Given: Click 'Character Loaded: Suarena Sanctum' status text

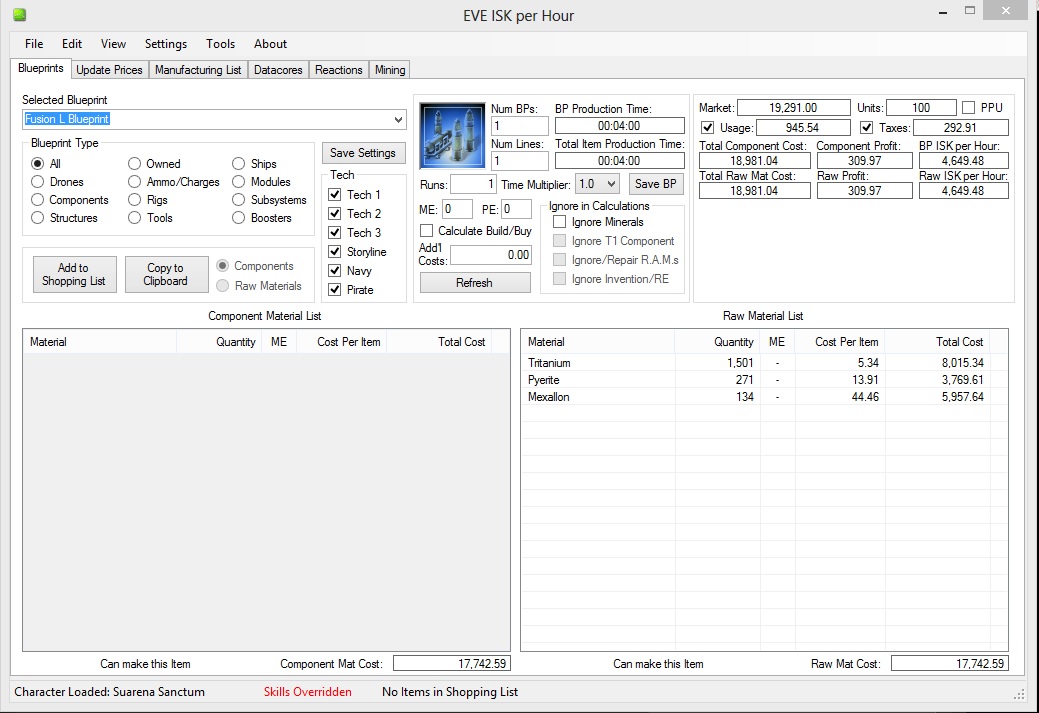Looking at the screenshot, I should point(109,692).
